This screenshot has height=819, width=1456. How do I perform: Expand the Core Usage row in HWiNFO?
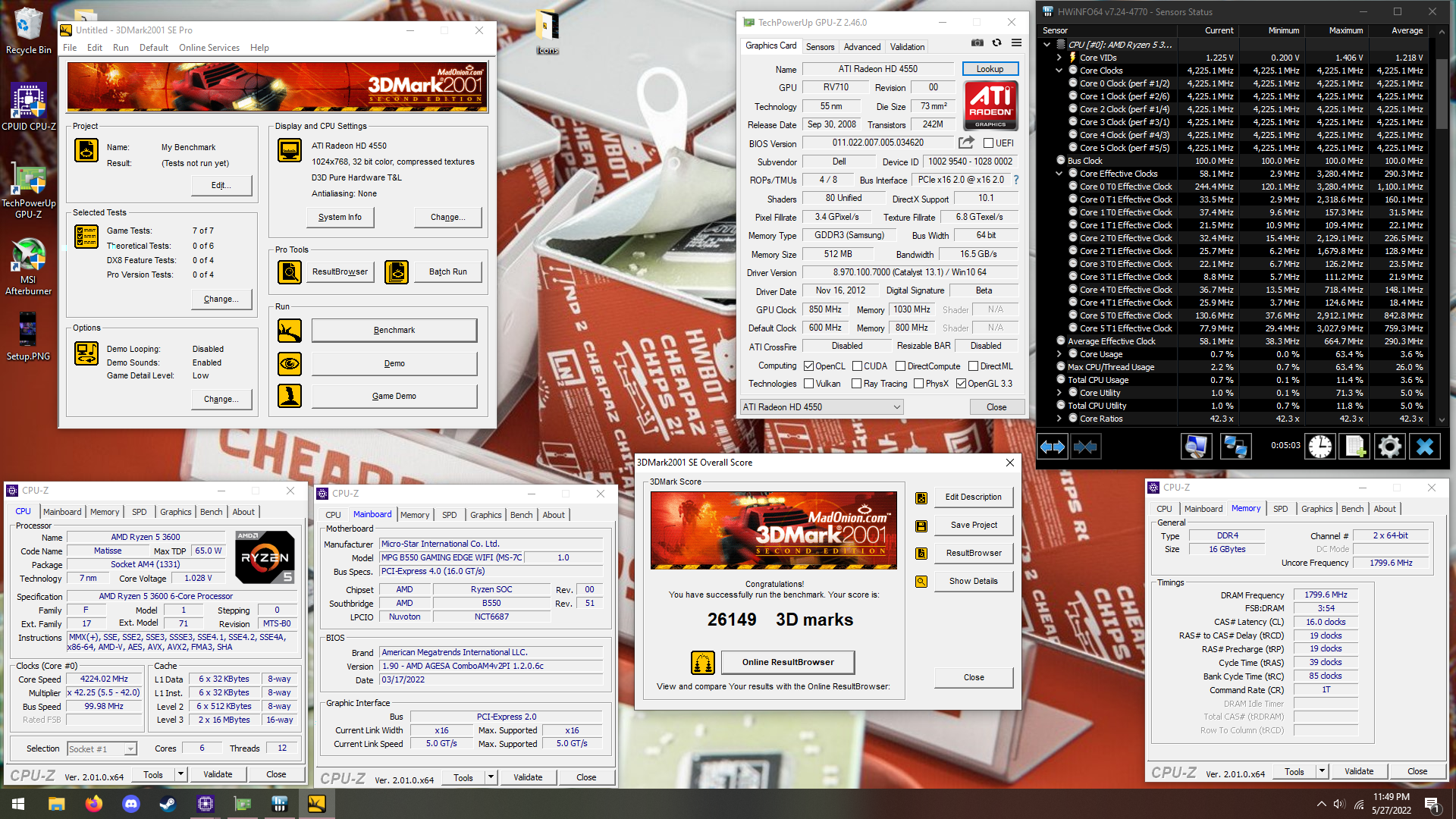point(1059,354)
